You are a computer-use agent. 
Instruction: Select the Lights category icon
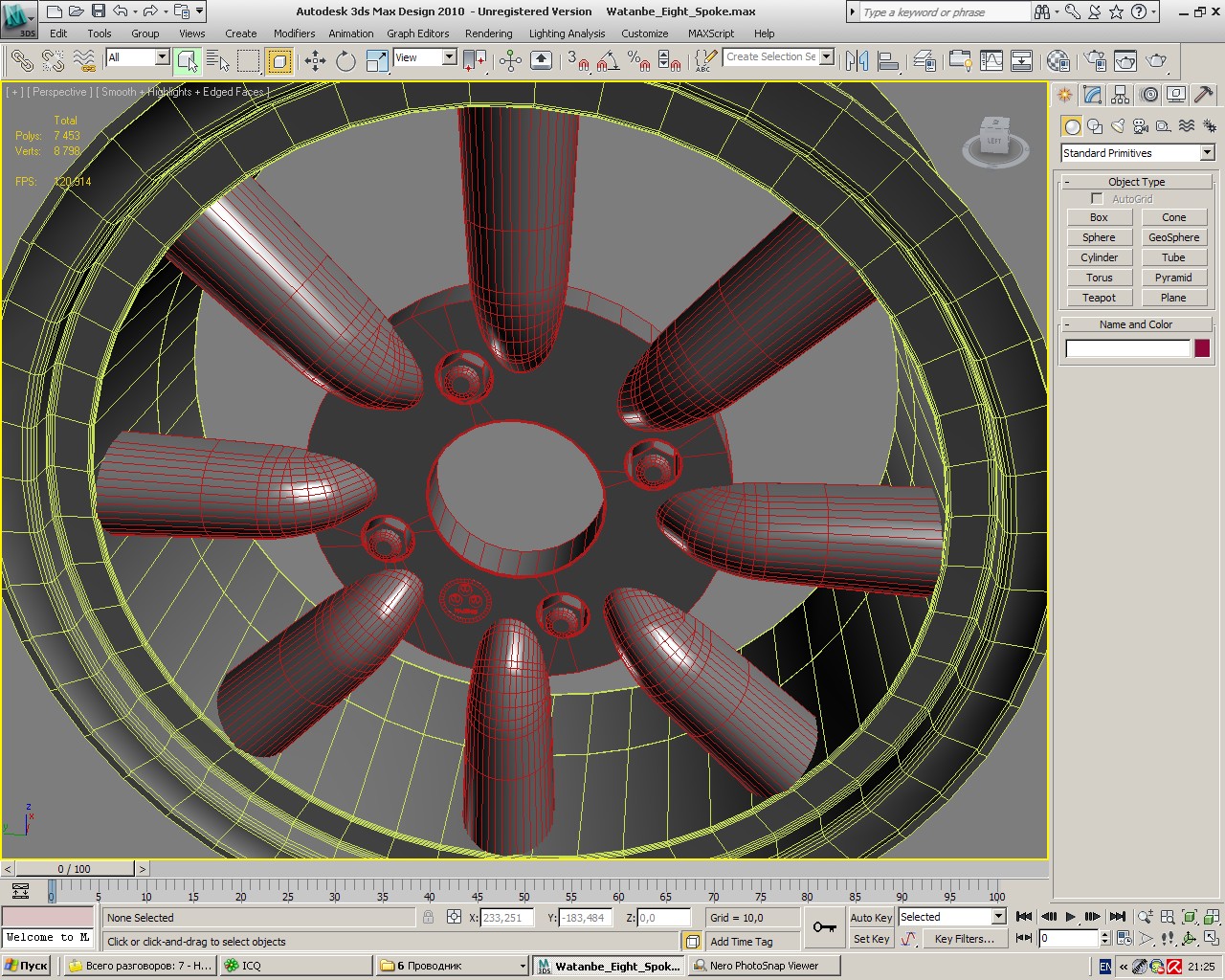1117,126
